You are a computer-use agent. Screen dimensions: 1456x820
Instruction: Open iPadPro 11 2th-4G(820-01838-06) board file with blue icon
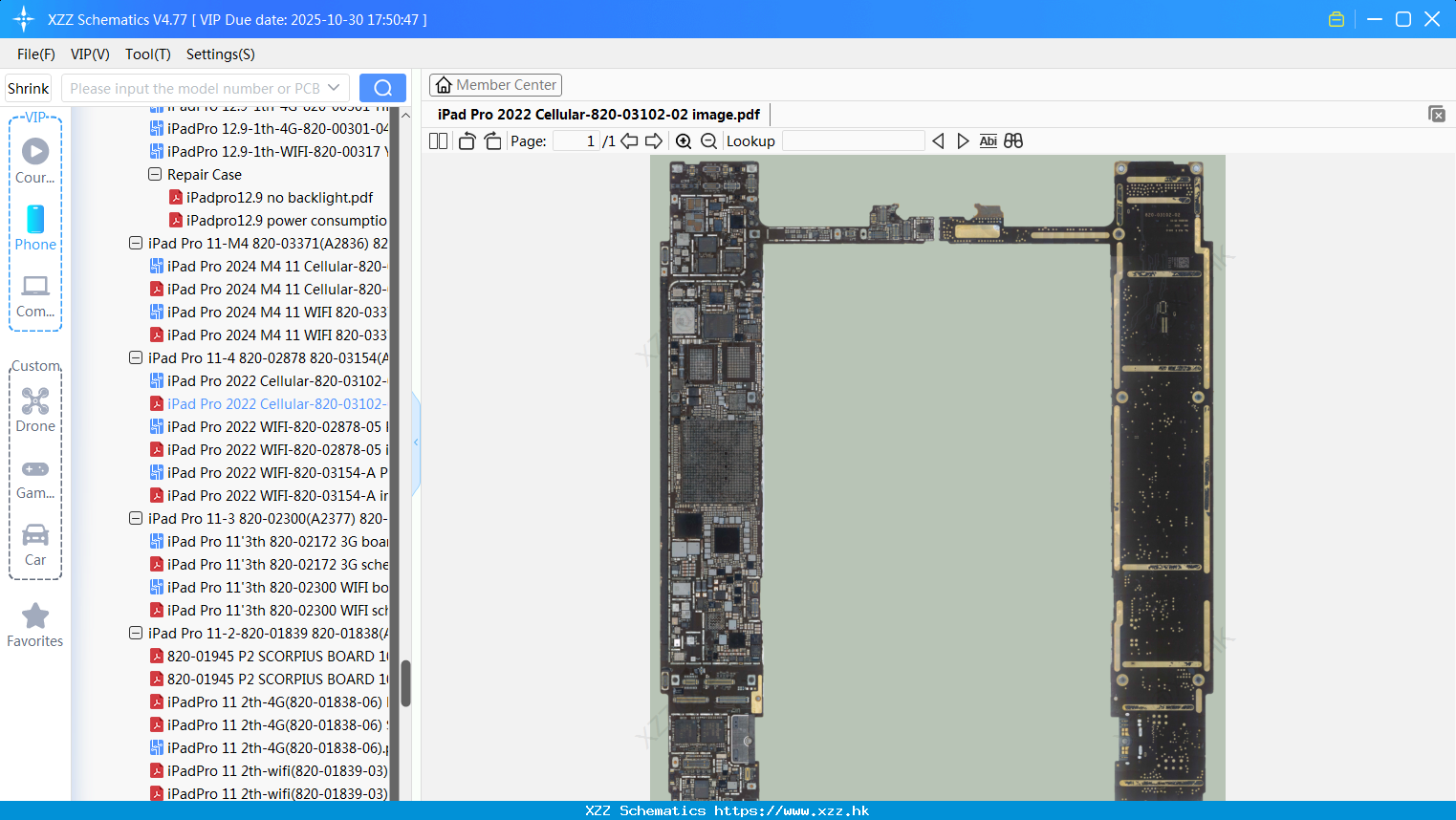pyautogui.click(x=269, y=747)
